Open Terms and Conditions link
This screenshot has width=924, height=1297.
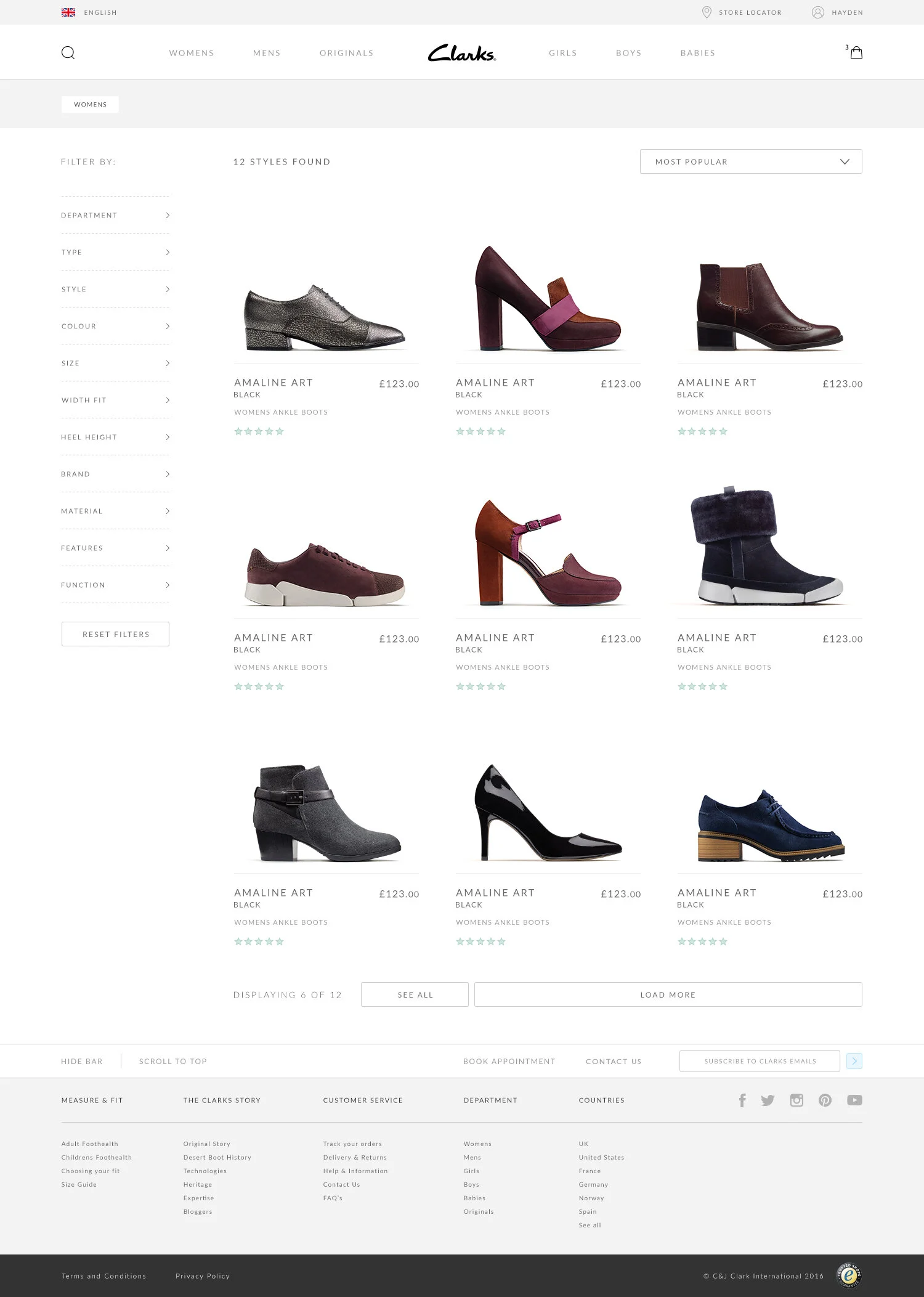[x=103, y=1276]
